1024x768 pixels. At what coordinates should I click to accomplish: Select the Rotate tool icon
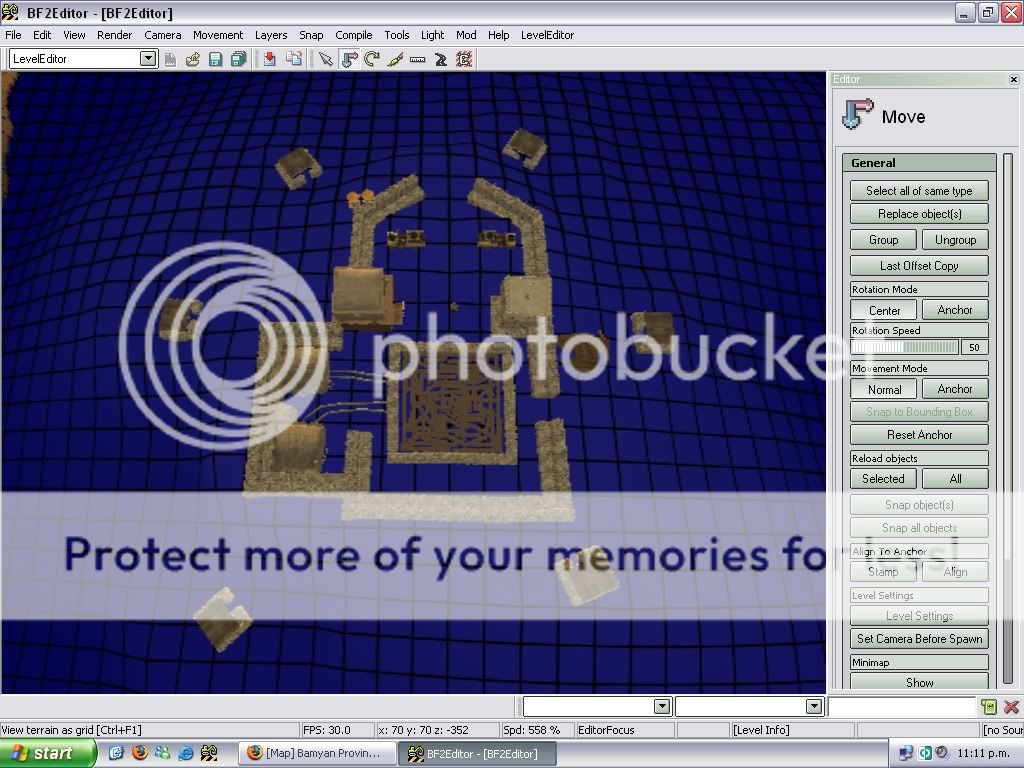(x=372, y=59)
